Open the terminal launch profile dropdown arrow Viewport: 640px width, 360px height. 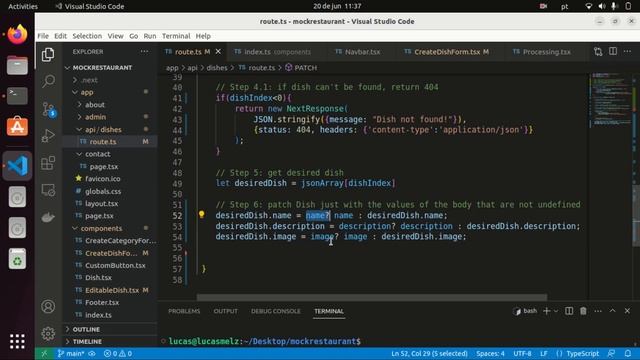tap(556, 311)
